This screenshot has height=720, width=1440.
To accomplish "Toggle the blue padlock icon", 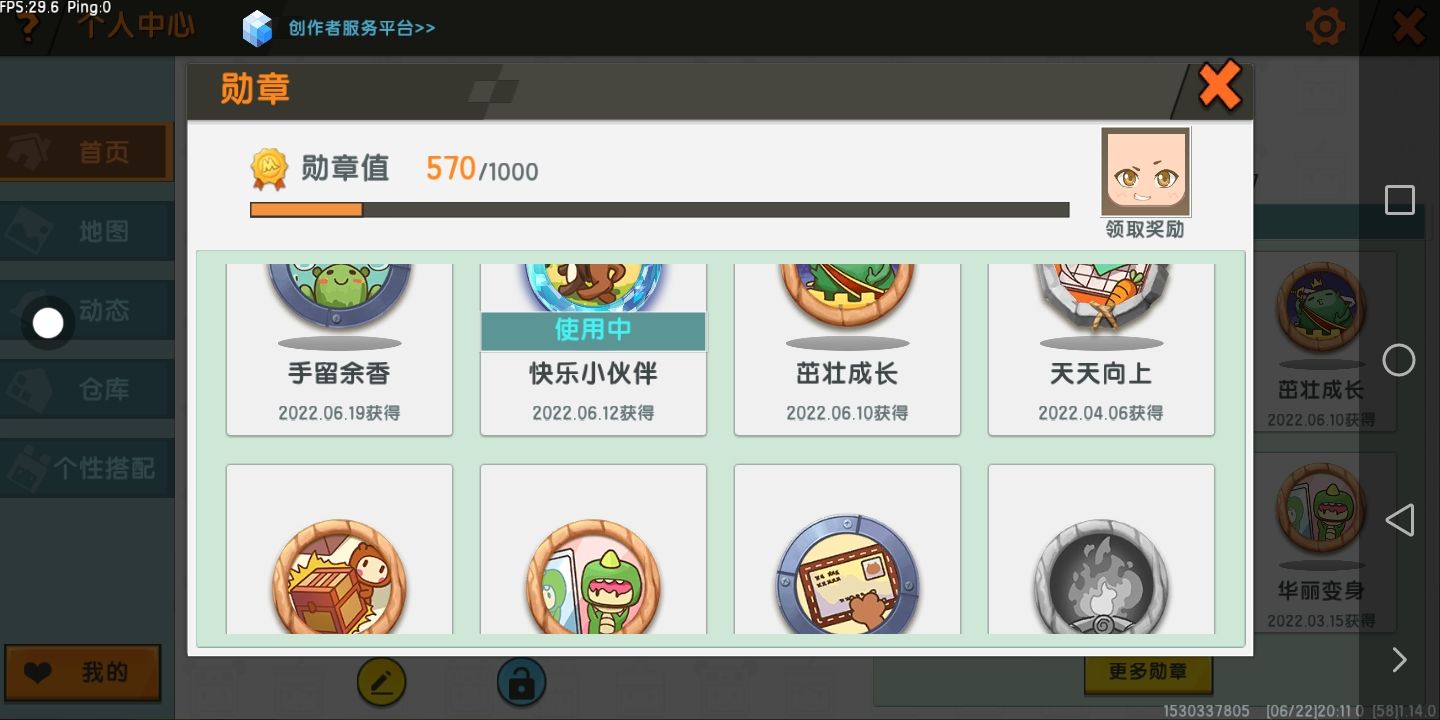I will coord(521,683).
